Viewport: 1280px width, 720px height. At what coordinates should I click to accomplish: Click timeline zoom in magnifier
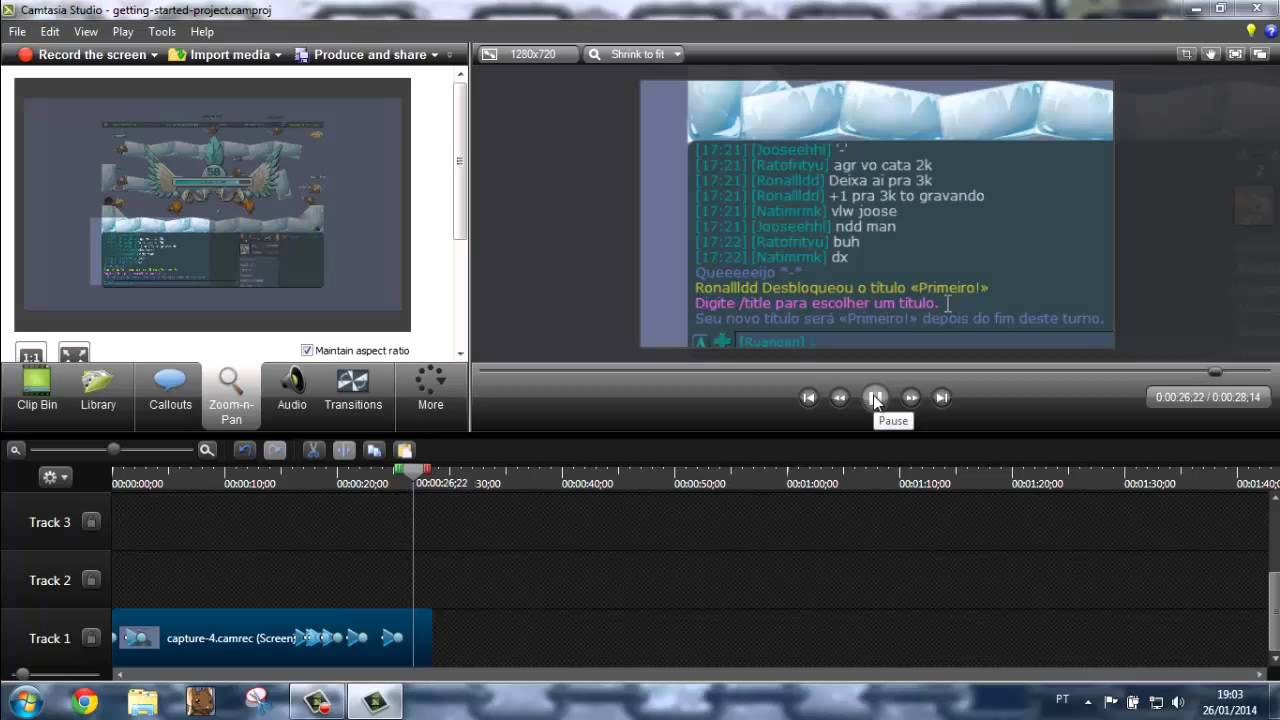[x=207, y=450]
